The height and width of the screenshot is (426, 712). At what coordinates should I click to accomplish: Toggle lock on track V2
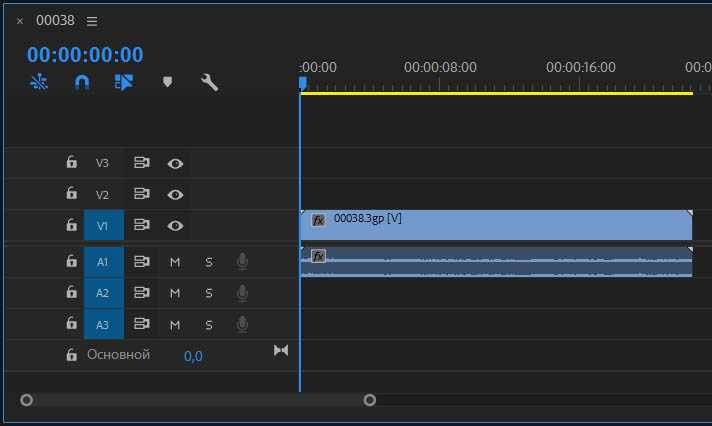(72, 193)
